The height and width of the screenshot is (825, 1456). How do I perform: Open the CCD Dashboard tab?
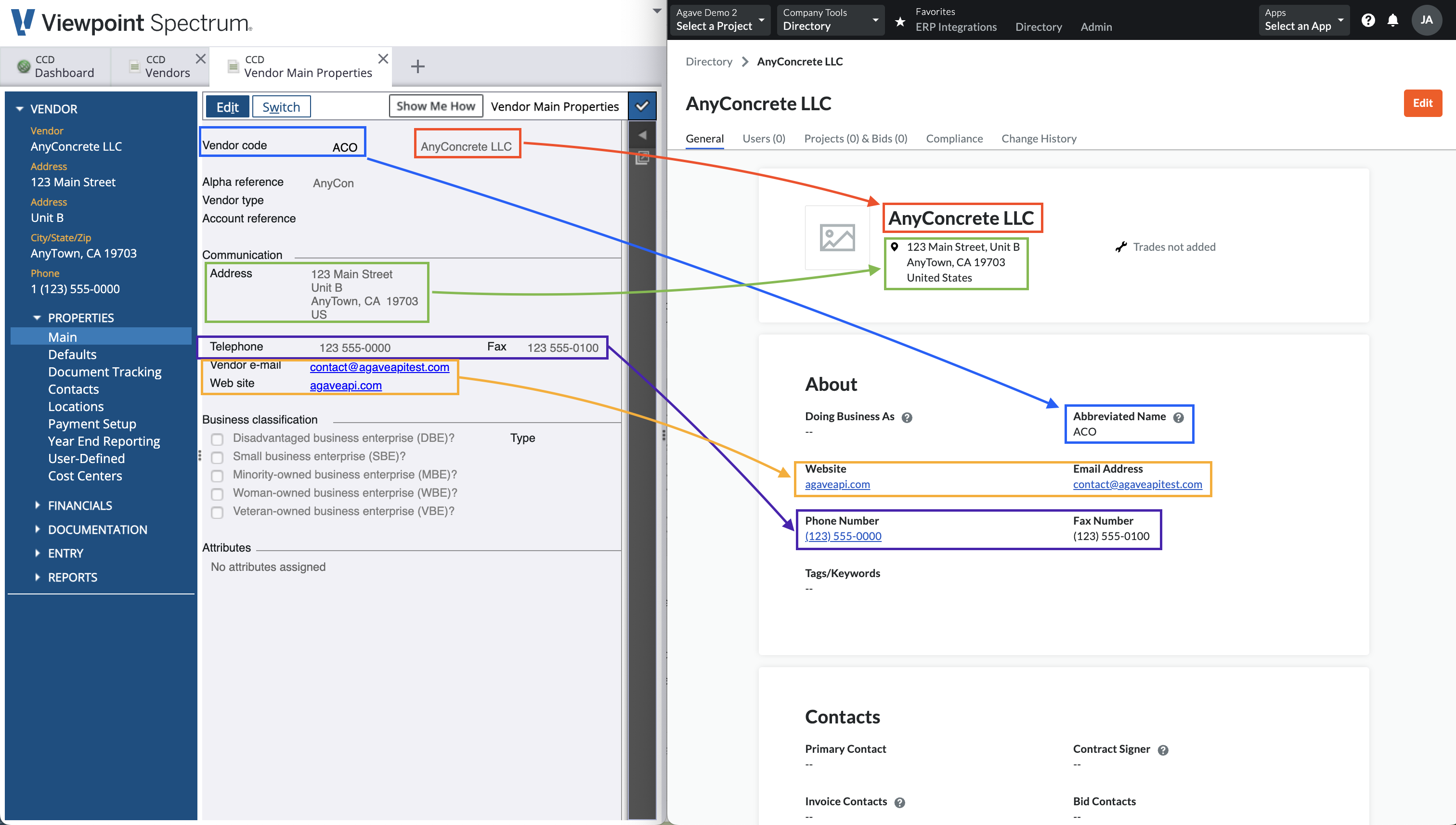(55, 66)
